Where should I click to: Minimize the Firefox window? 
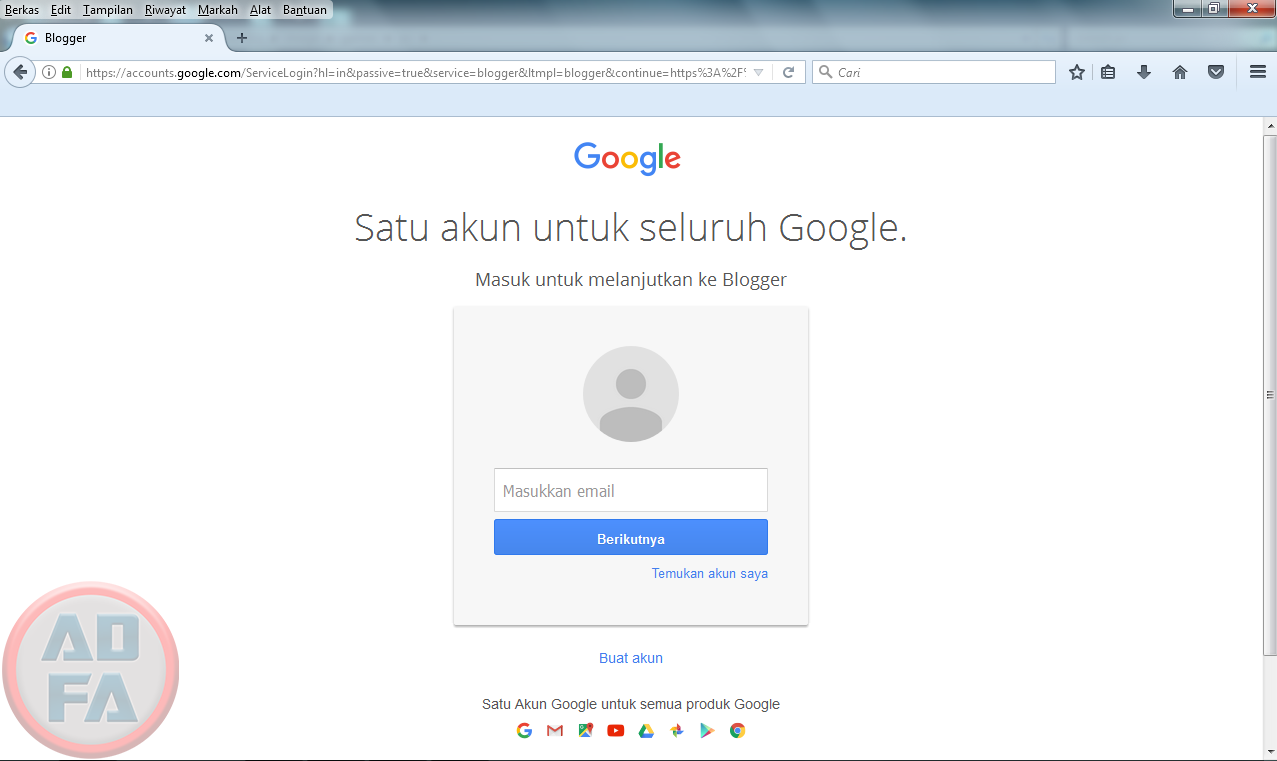tap(1187, 8)
